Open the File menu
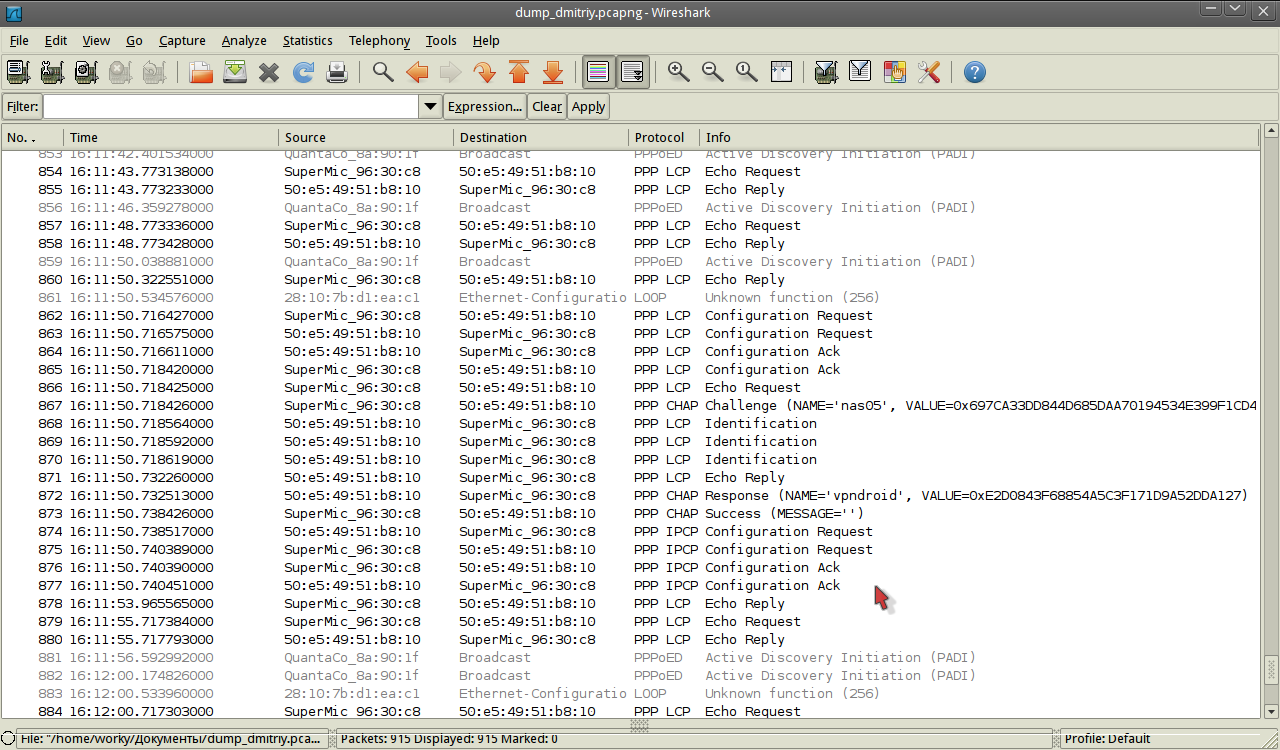Viewport: 1280px width, 750px height. (19, 40)
